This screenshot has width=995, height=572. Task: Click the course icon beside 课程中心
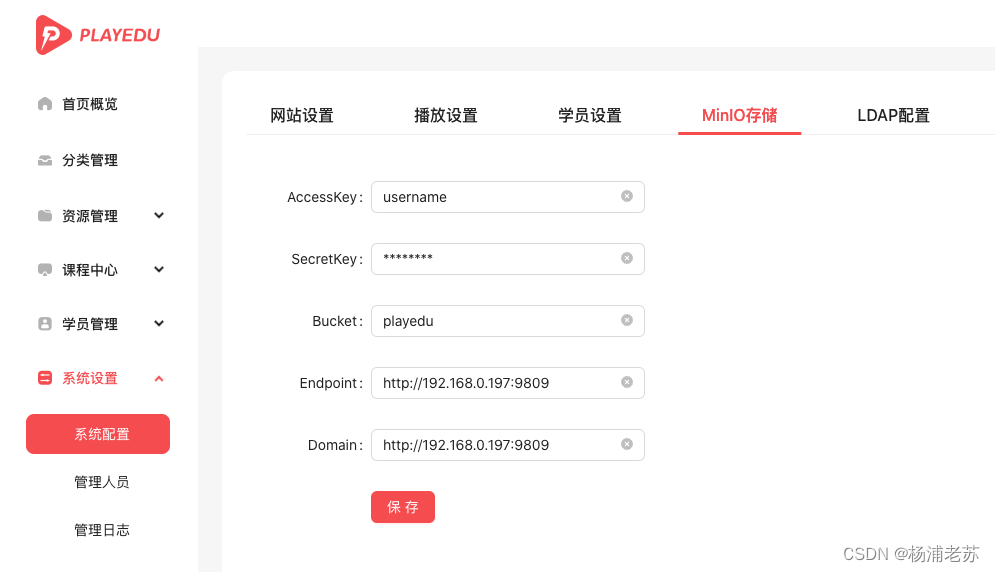pos(44,270)
